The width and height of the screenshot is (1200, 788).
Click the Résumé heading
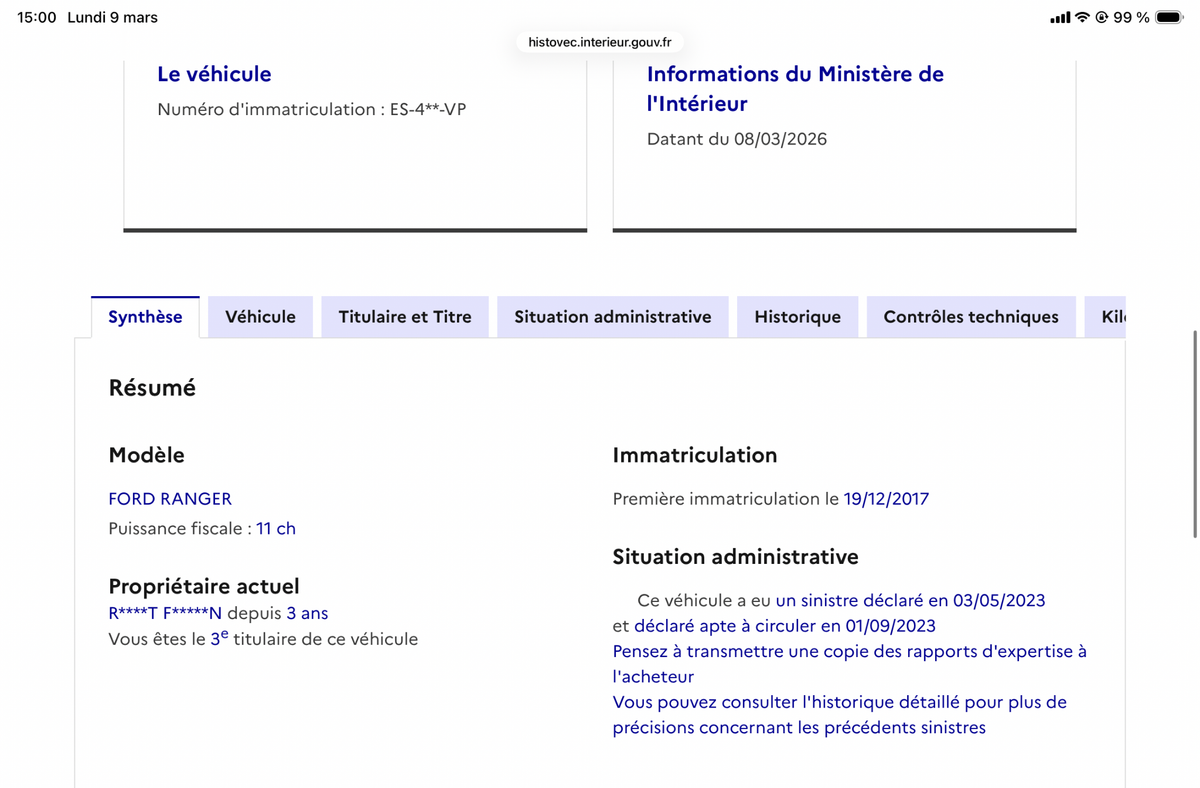click(x=152, y=388)
